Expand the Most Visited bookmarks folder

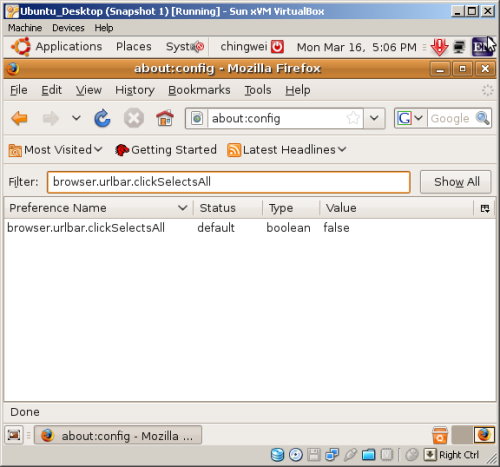tap(55, 150)
